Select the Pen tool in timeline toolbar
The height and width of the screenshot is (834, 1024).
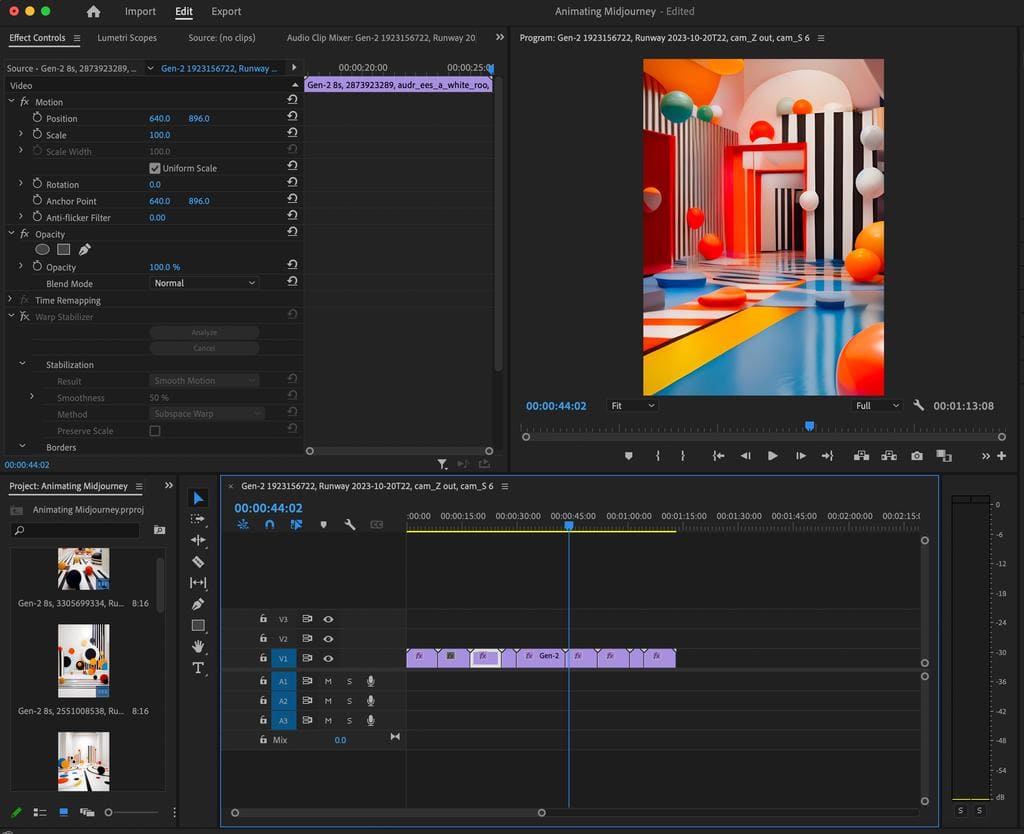pos(198,604)
